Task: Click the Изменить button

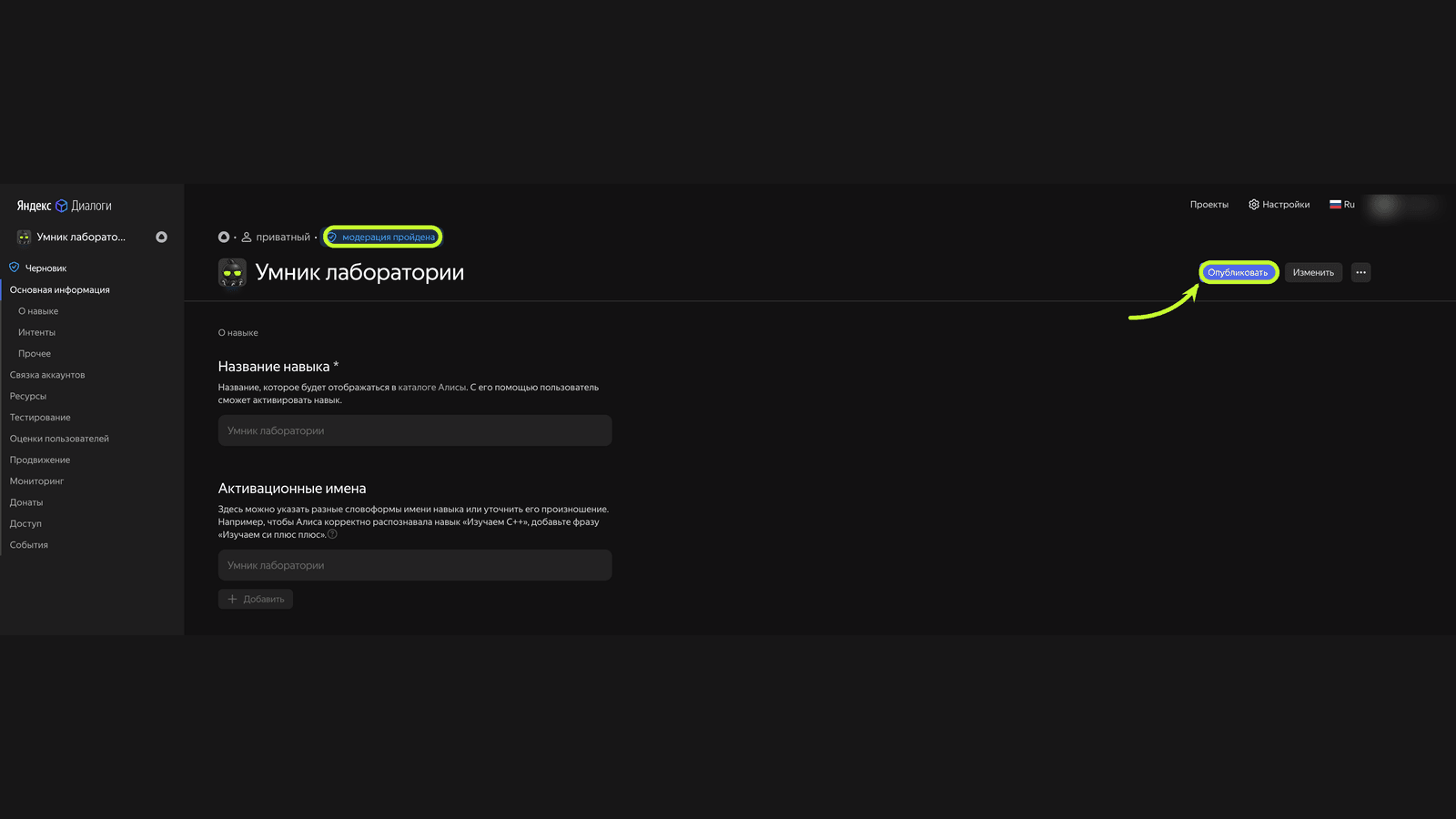Action: 1313,272
